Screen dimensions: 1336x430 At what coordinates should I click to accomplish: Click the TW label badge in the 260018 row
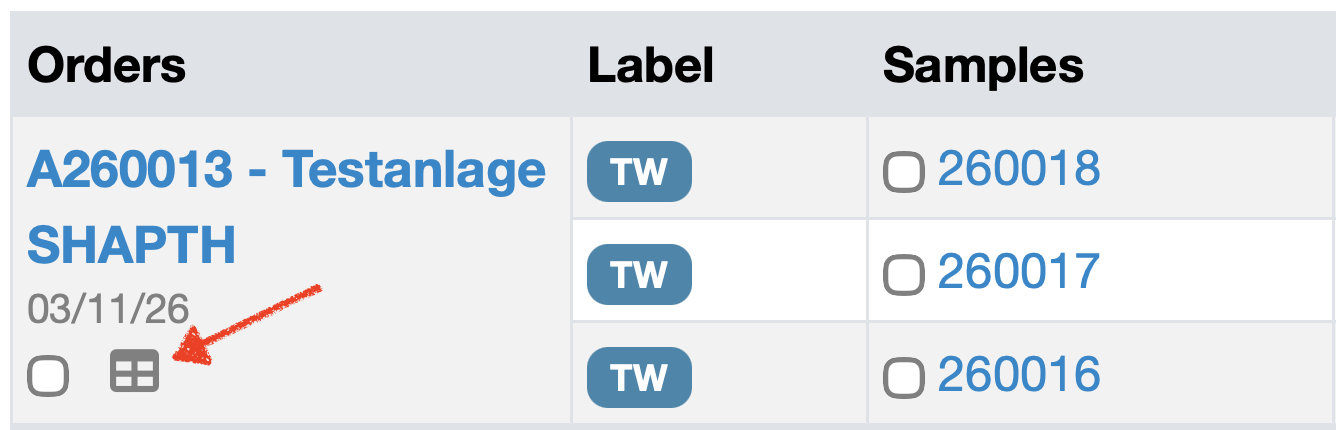tap(639, 172)
